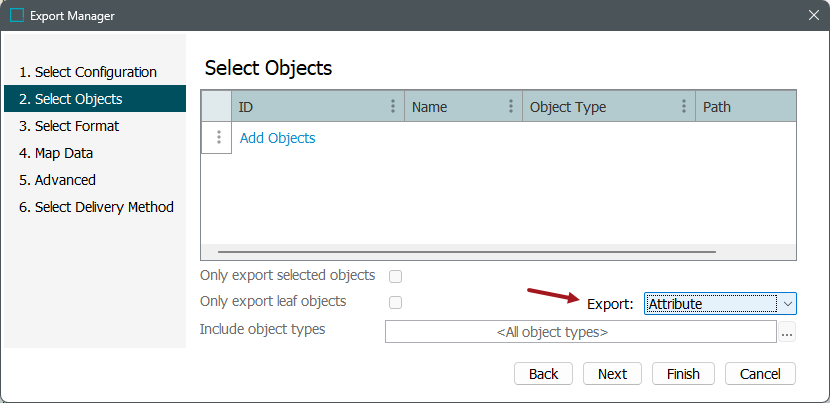Viewport: 830px width, 403px height.
Task: Click the horizontal scrollbar under the objects table
Action: (466, 252)
